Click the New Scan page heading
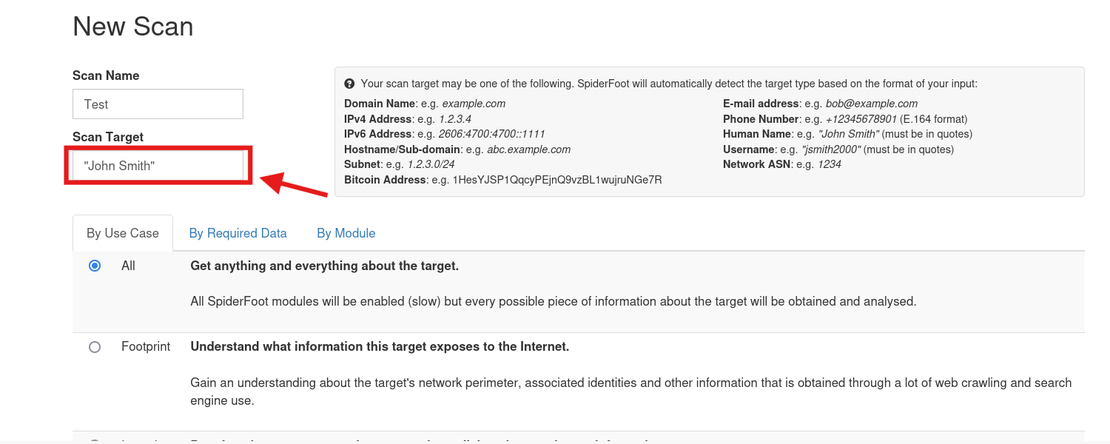1110x444 pixels. pos(133,27)
